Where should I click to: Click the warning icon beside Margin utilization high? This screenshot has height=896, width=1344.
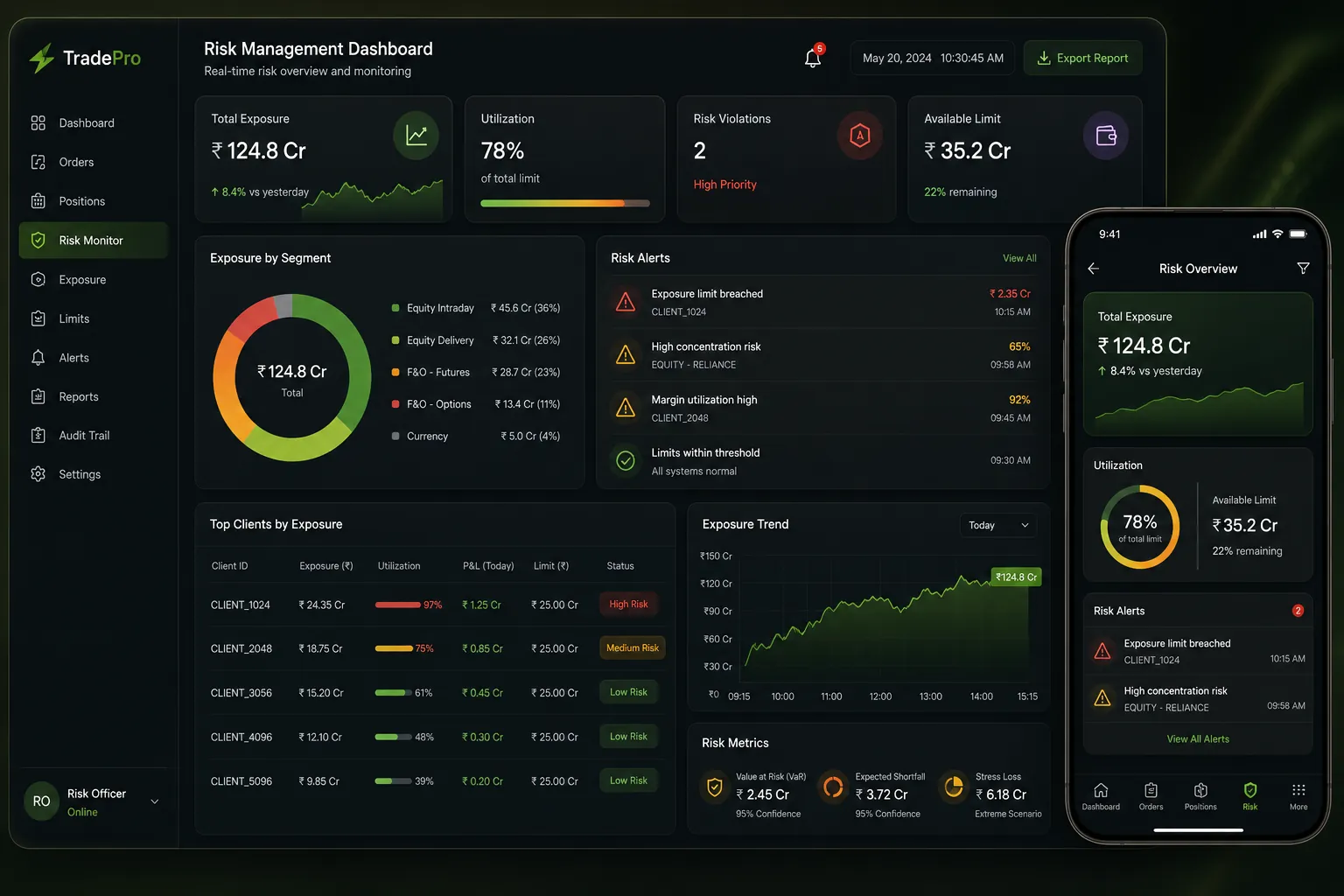(x=626, y=408)
